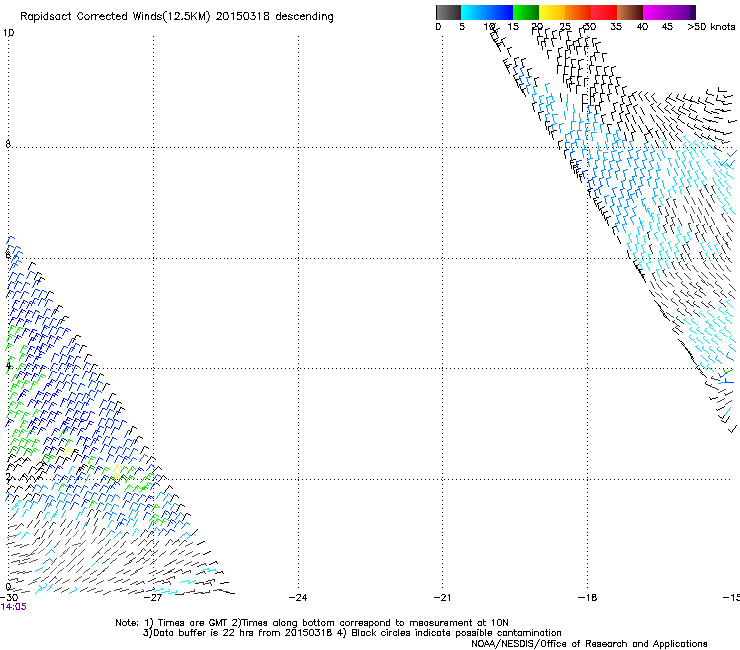Viewport: 740px width, 650px height.
Task: Select the dark purple 45–50 knots legend swatch
Action: click(x=682, y=12)
